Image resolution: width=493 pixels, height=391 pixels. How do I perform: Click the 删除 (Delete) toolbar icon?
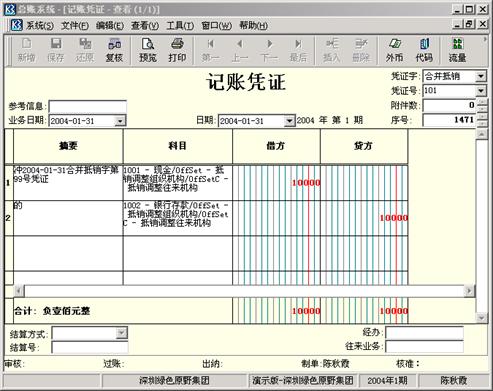(361, 50)
